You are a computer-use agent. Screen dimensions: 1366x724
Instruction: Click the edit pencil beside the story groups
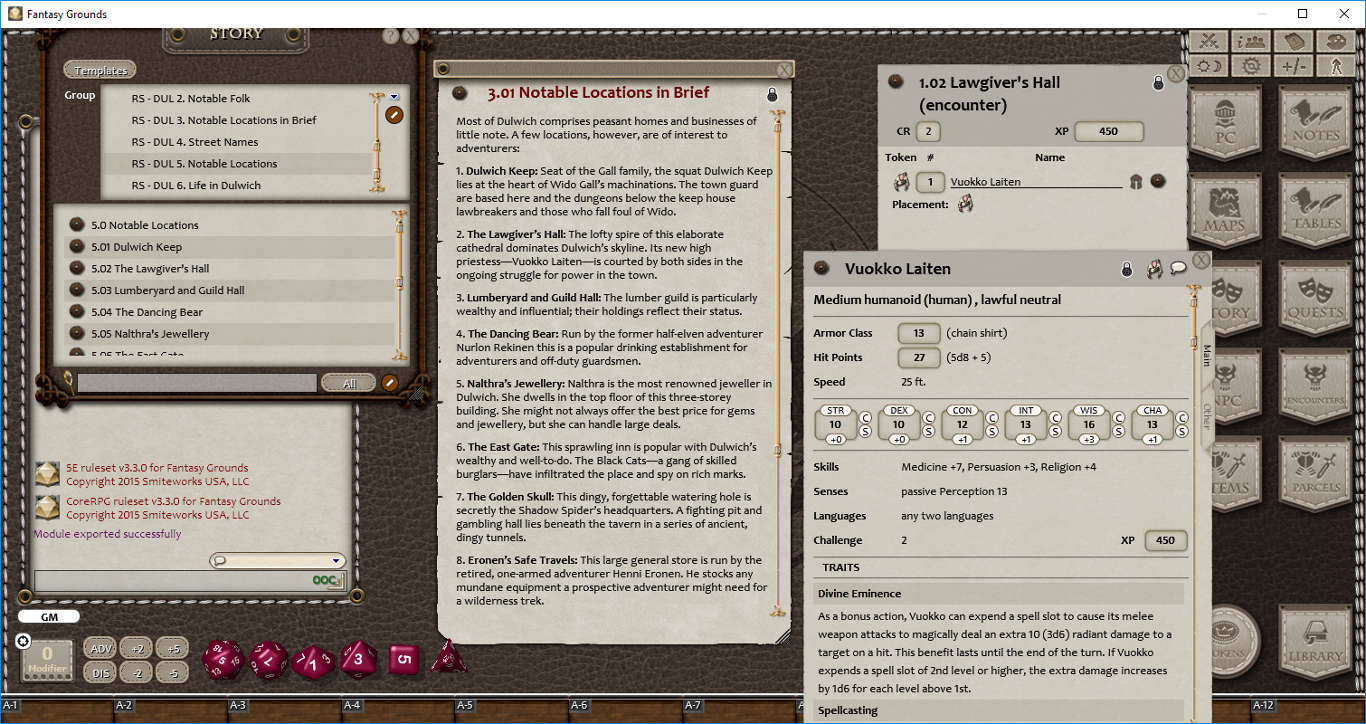point(393,114)
